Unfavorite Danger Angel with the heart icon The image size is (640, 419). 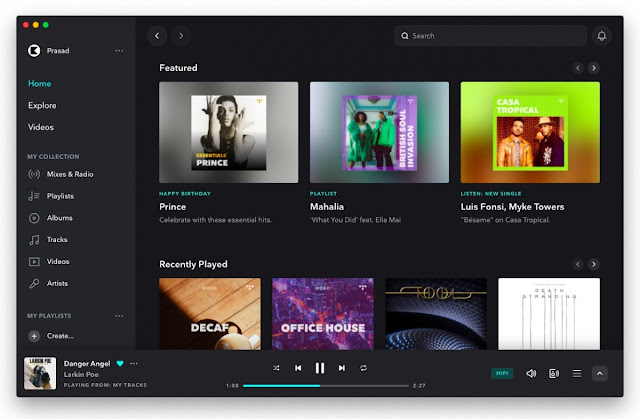[x=120, y=363]
